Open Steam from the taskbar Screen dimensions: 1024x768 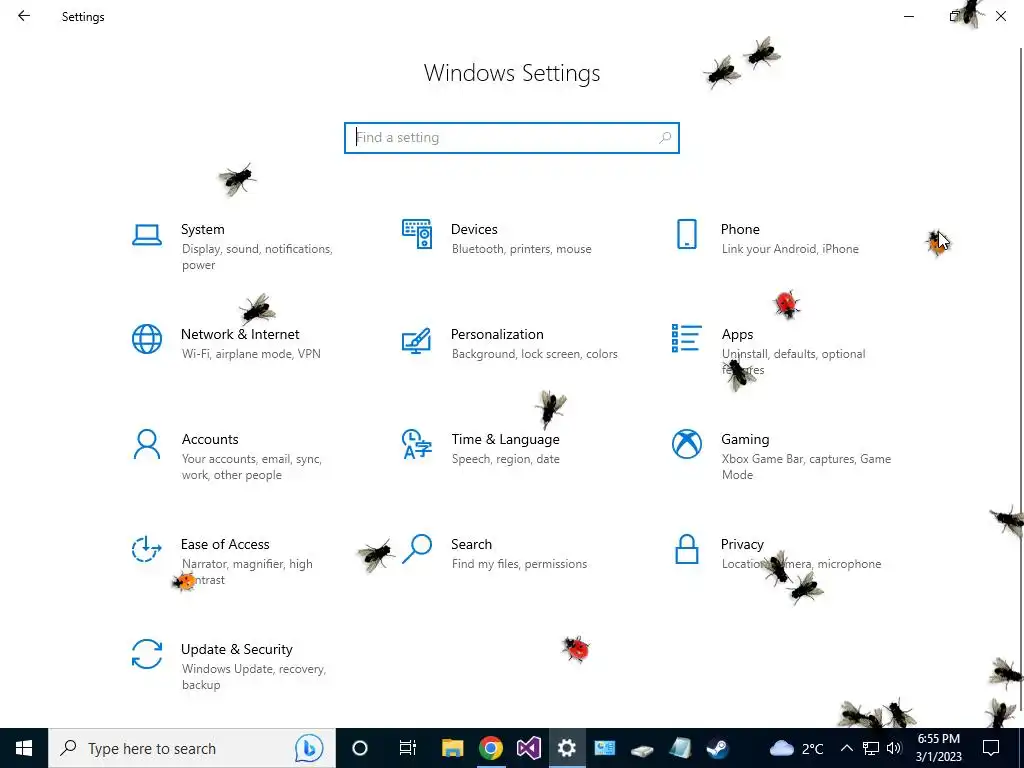point(718,748)
